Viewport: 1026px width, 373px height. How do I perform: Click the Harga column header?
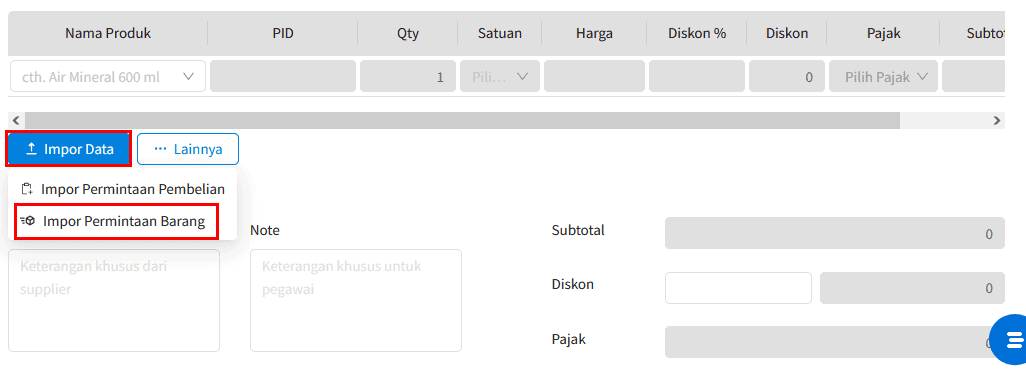pos(594,33)
